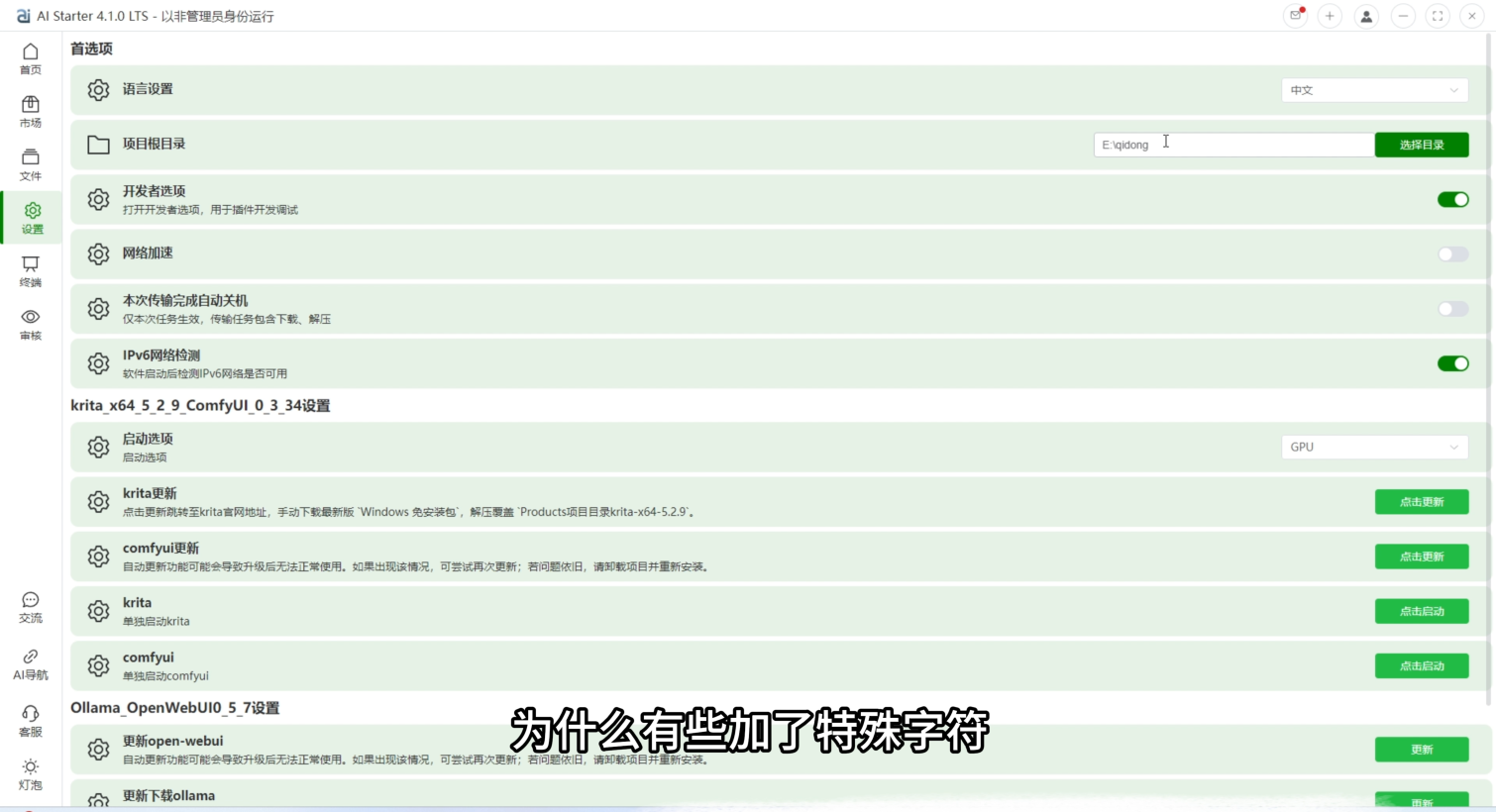Enable the 本次传输完成自动关机 toggle

[1452, 309]
